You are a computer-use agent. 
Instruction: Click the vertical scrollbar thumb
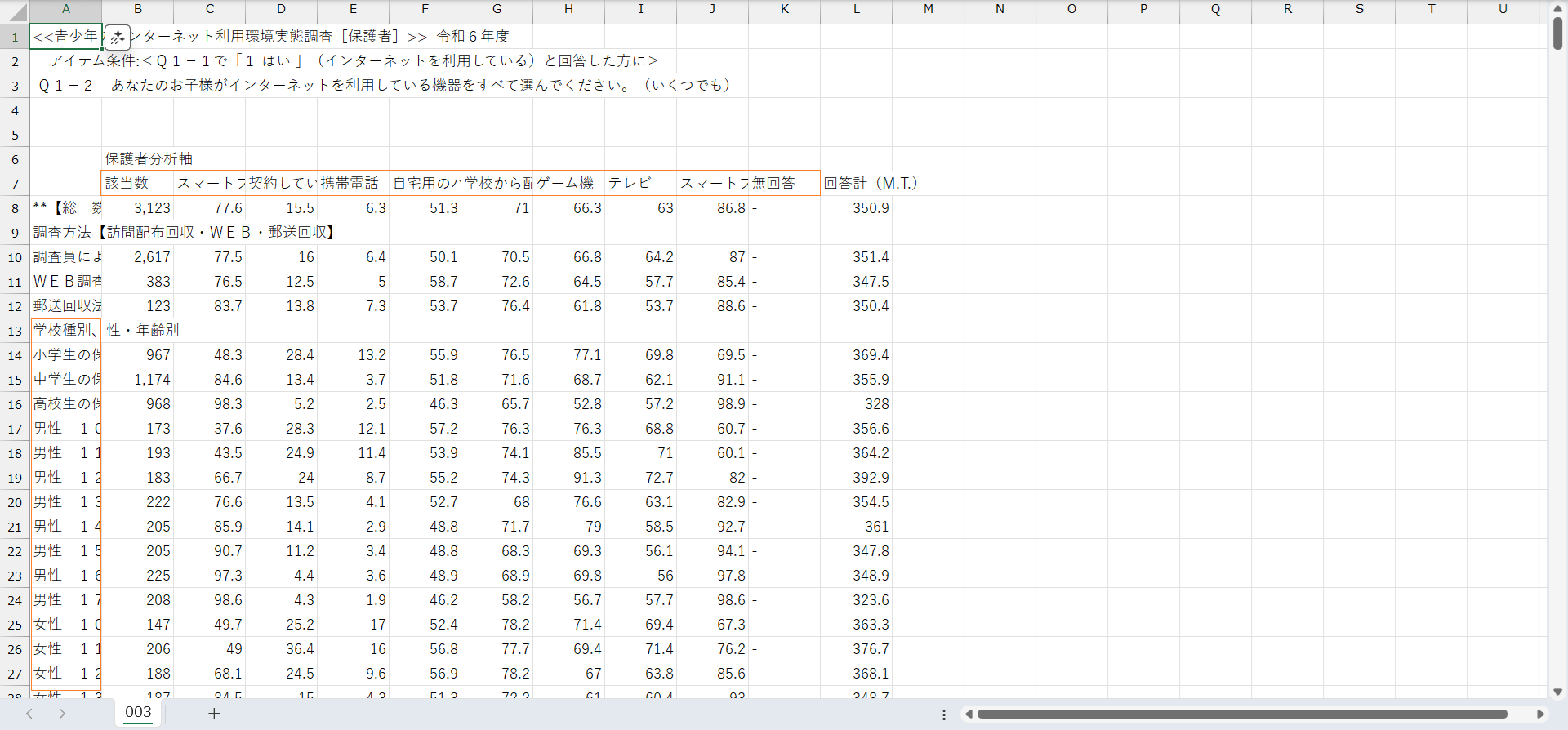coord(1557,33)
